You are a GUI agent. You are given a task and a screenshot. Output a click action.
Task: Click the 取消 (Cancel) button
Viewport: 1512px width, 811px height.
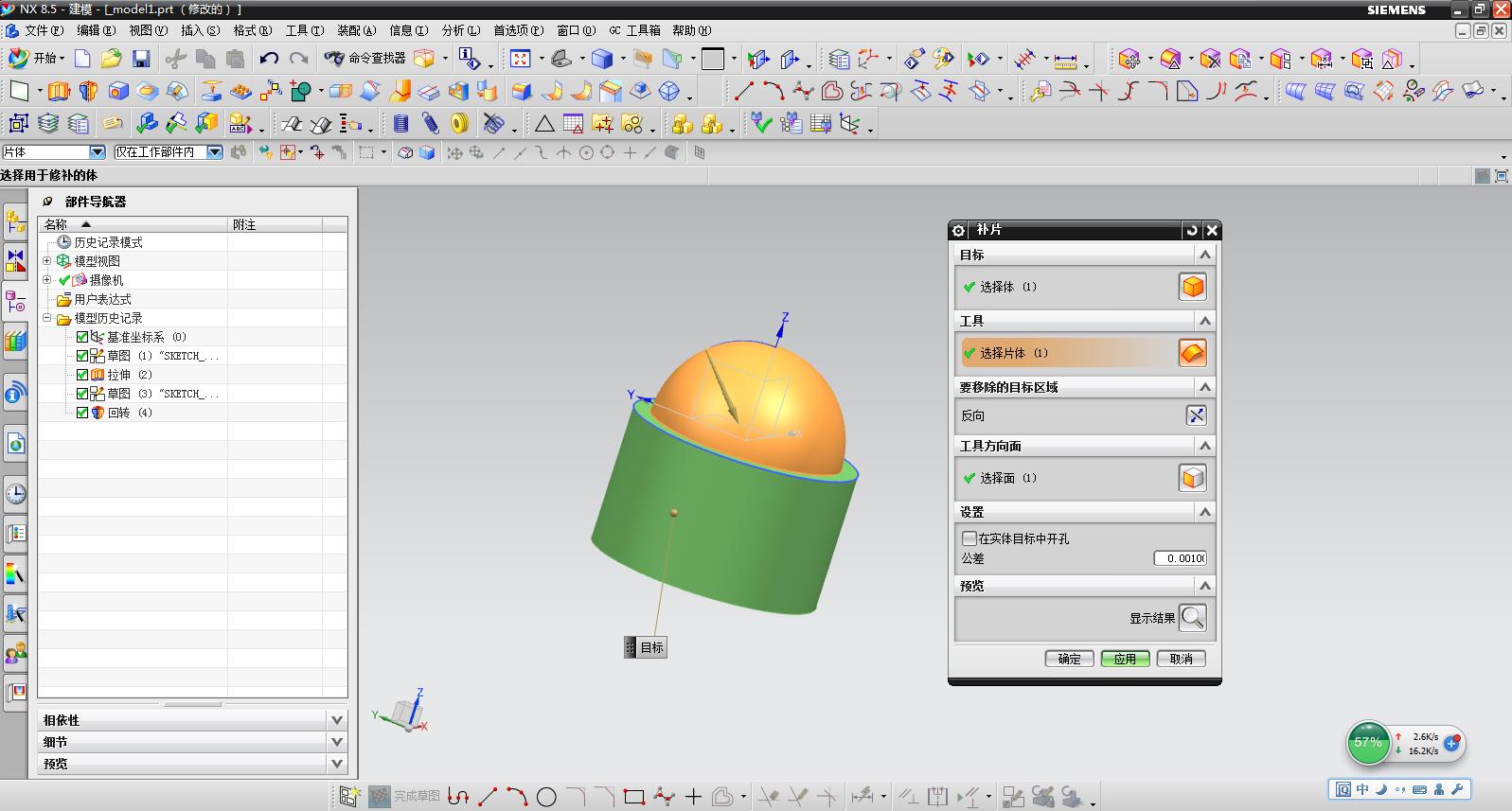[1181, 659]
